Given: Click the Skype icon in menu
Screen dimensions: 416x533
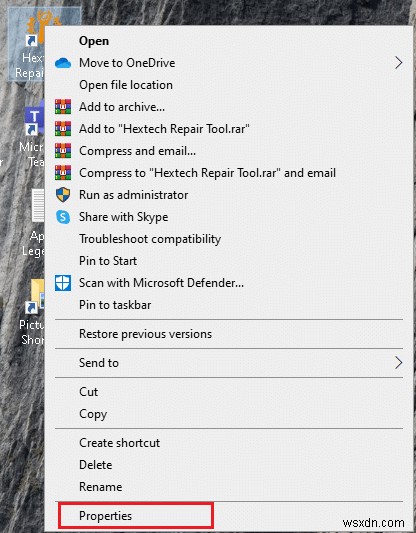Looking at the screenshot, I should [x=63, y=217].
